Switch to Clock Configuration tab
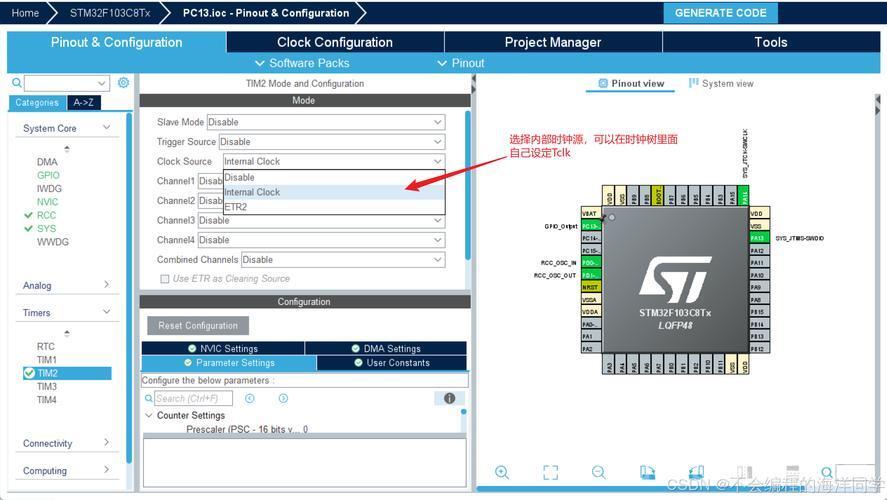Screen dimensions: 887x500 pyautogui.click(x=335, y=42)
